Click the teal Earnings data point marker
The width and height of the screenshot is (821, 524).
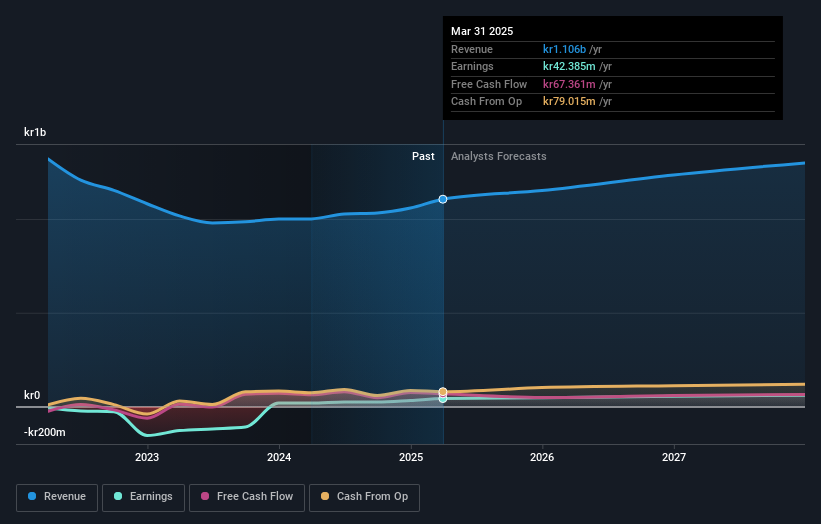click(443, 399)
